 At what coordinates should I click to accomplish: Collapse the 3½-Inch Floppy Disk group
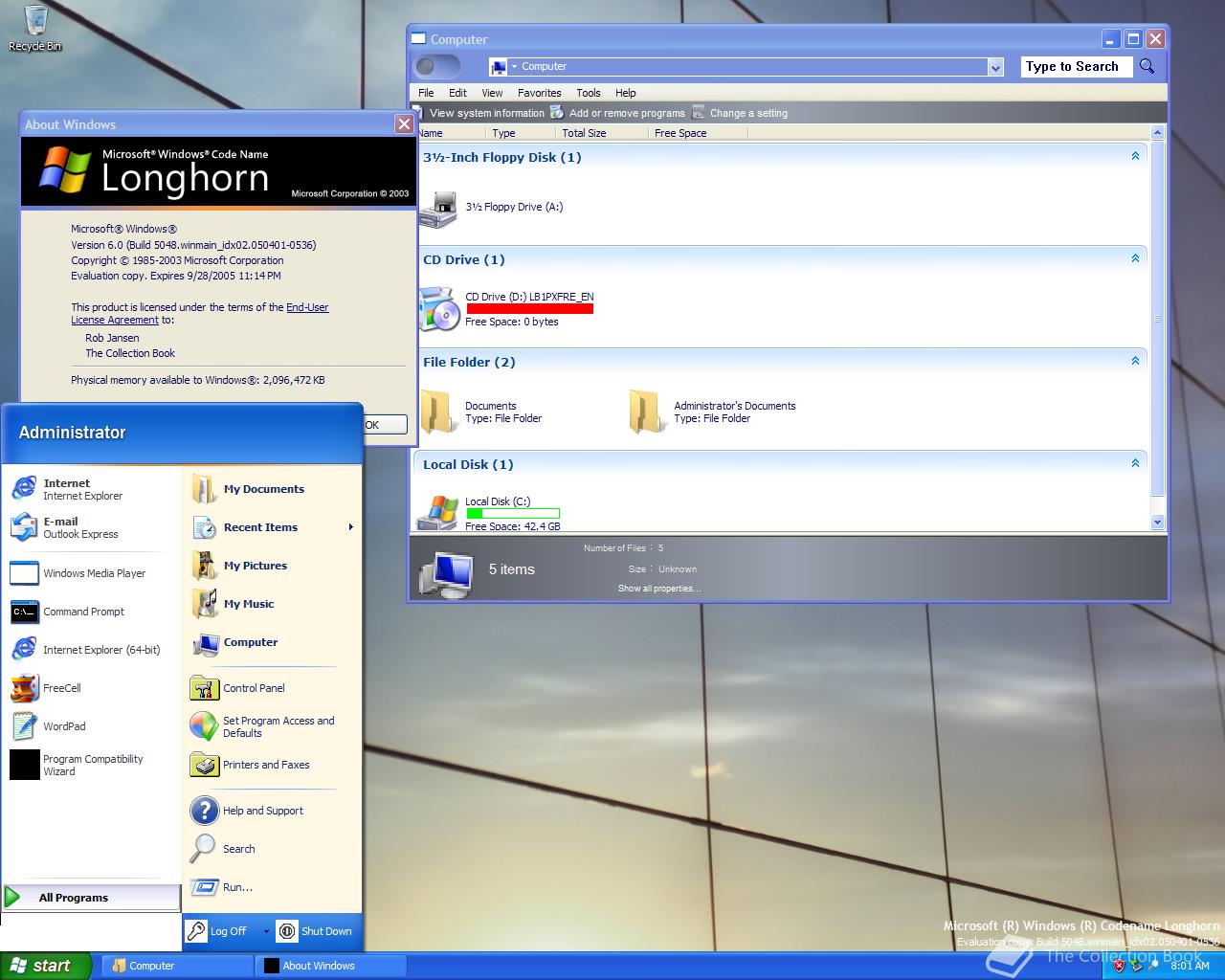point(1135,156)
